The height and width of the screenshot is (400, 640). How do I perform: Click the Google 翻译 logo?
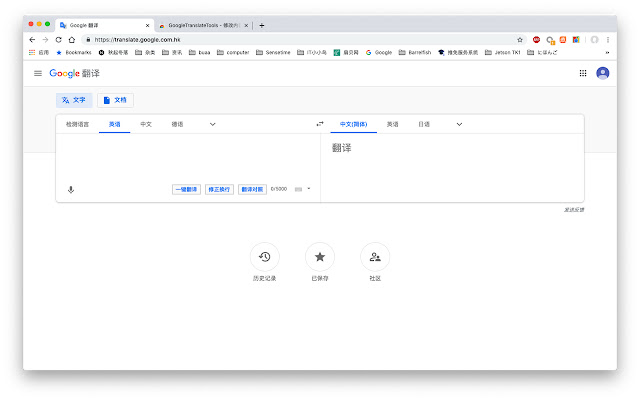[x=75, y=73]
